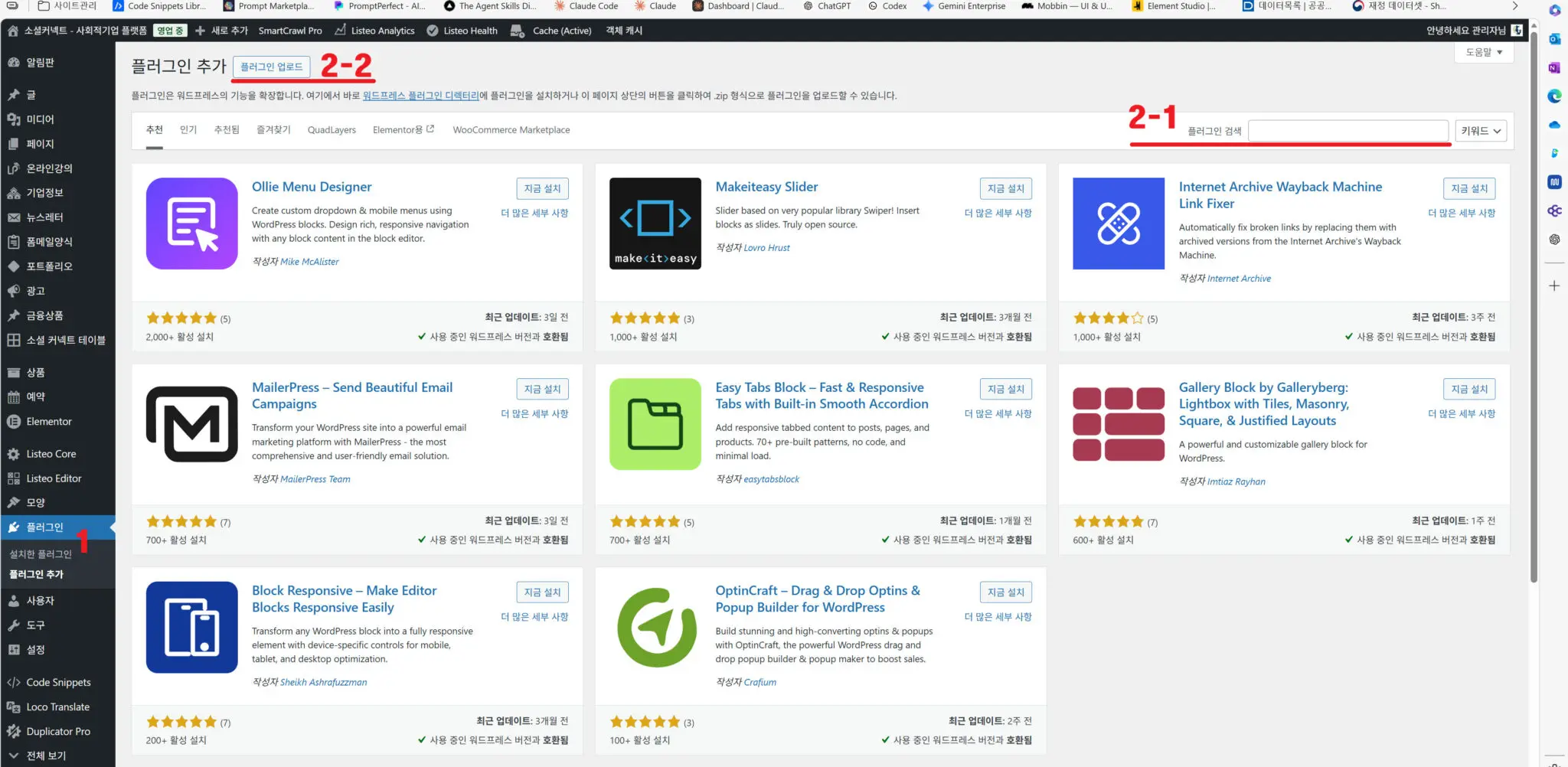Open 워드프레스 플러그인 디렉터리 link
1568x767 pixels.
point(420,96)
